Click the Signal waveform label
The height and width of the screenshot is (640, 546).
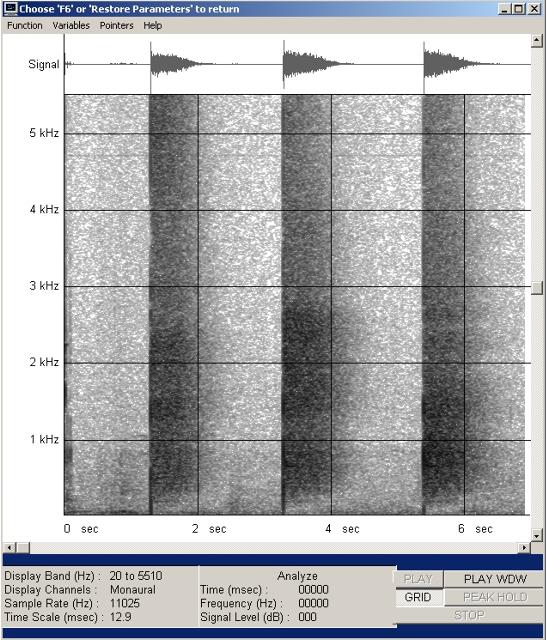pos(44,64)
